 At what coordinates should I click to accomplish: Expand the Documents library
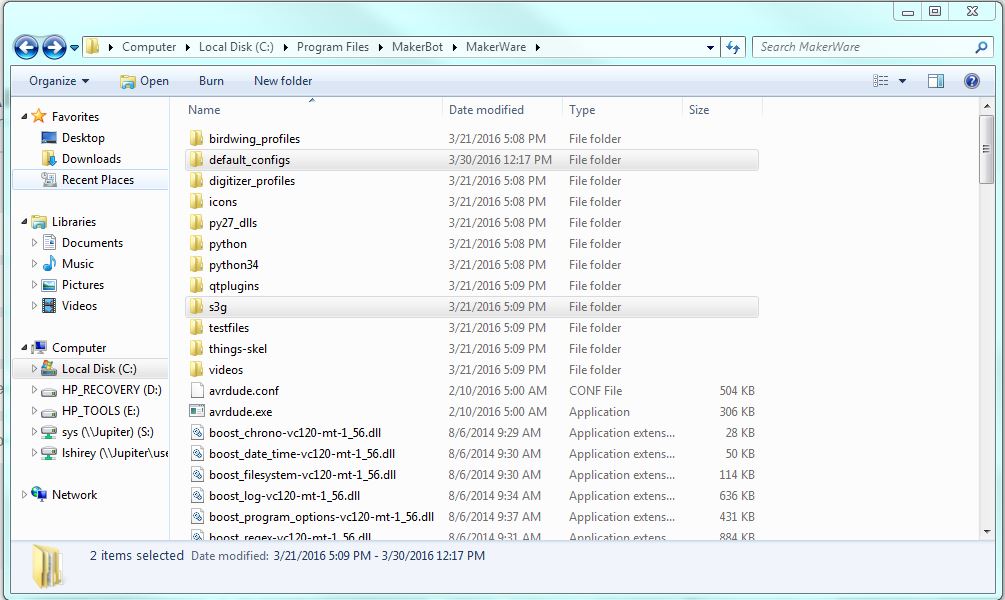34,243
